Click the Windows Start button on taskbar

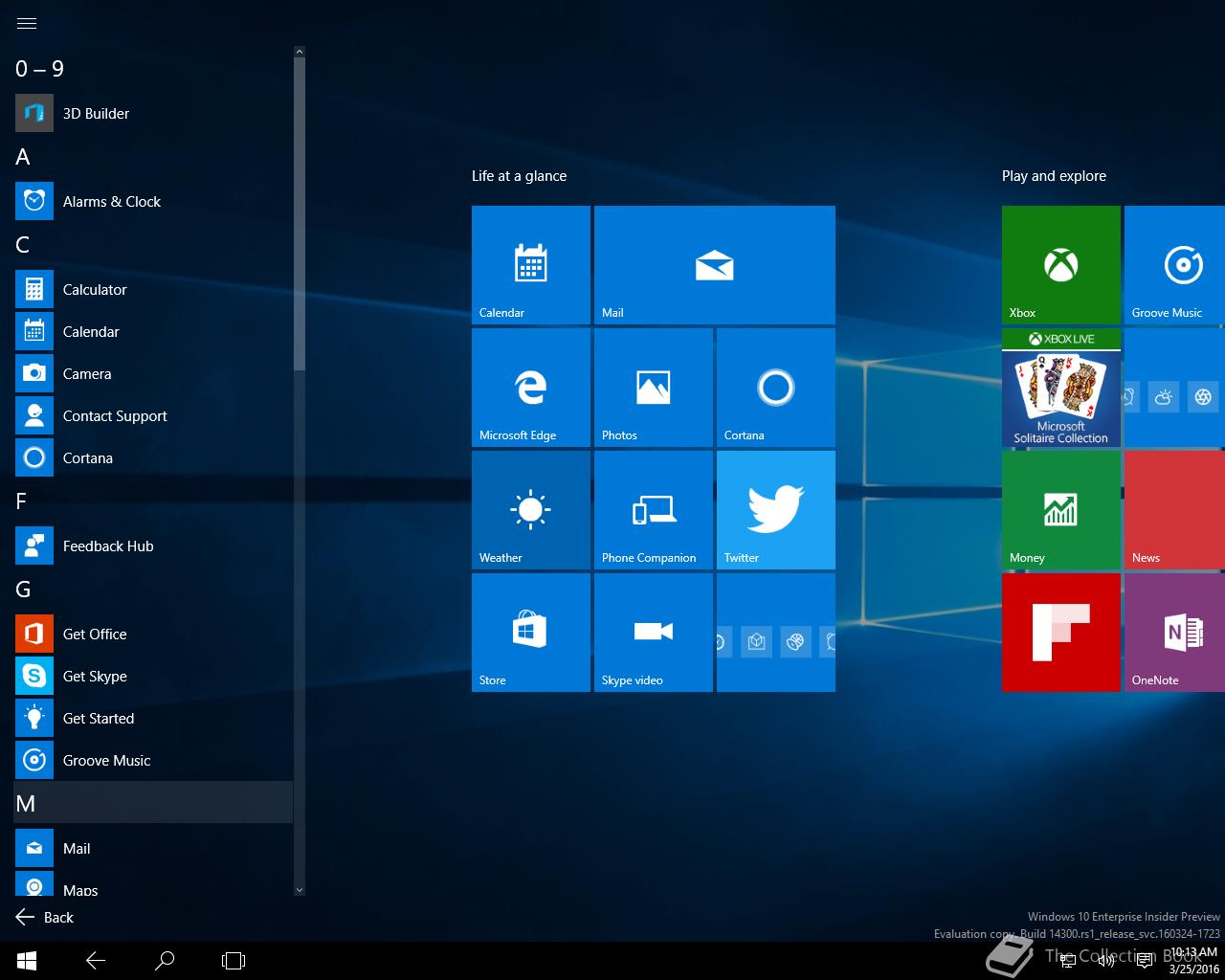tap(27, 960)
